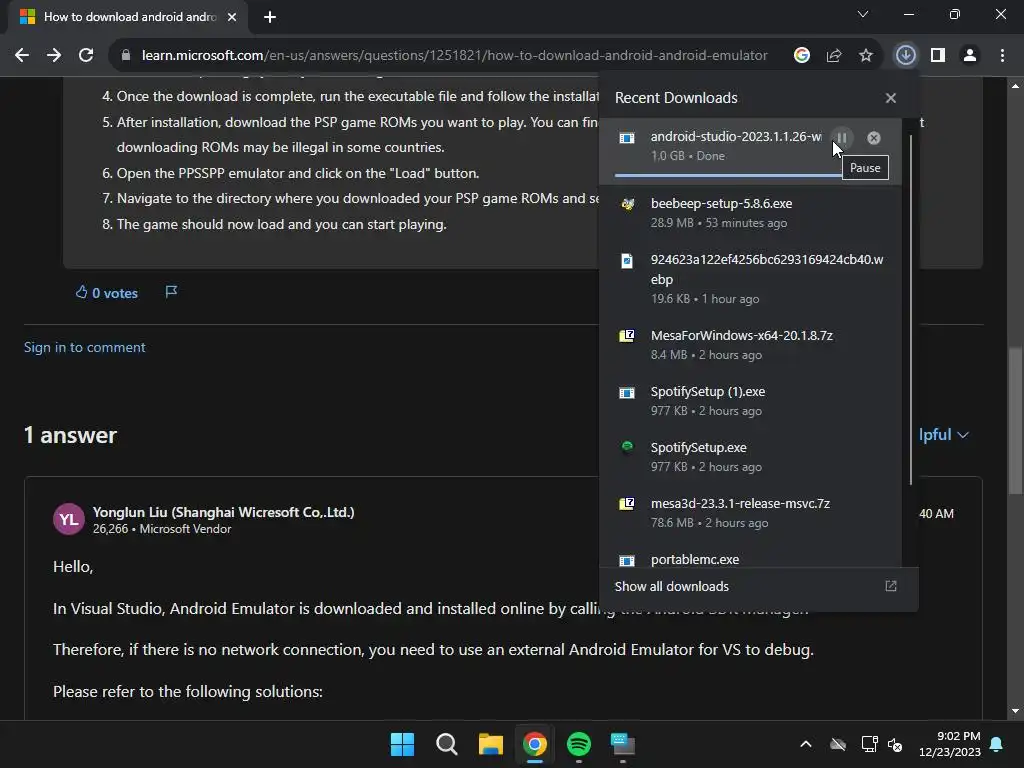Open a new browser tab
The image size is (1024, 768).
(x=270, y=17)
